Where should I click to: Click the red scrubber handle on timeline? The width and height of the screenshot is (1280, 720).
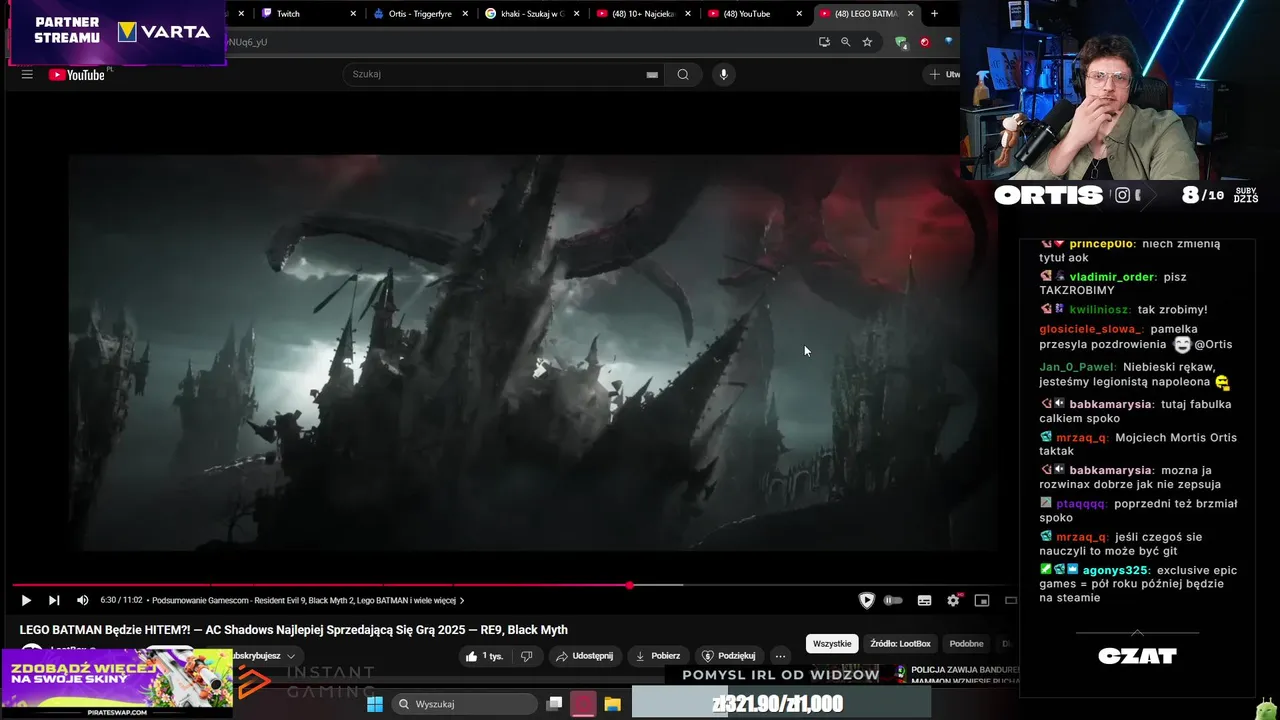point(629,585)
